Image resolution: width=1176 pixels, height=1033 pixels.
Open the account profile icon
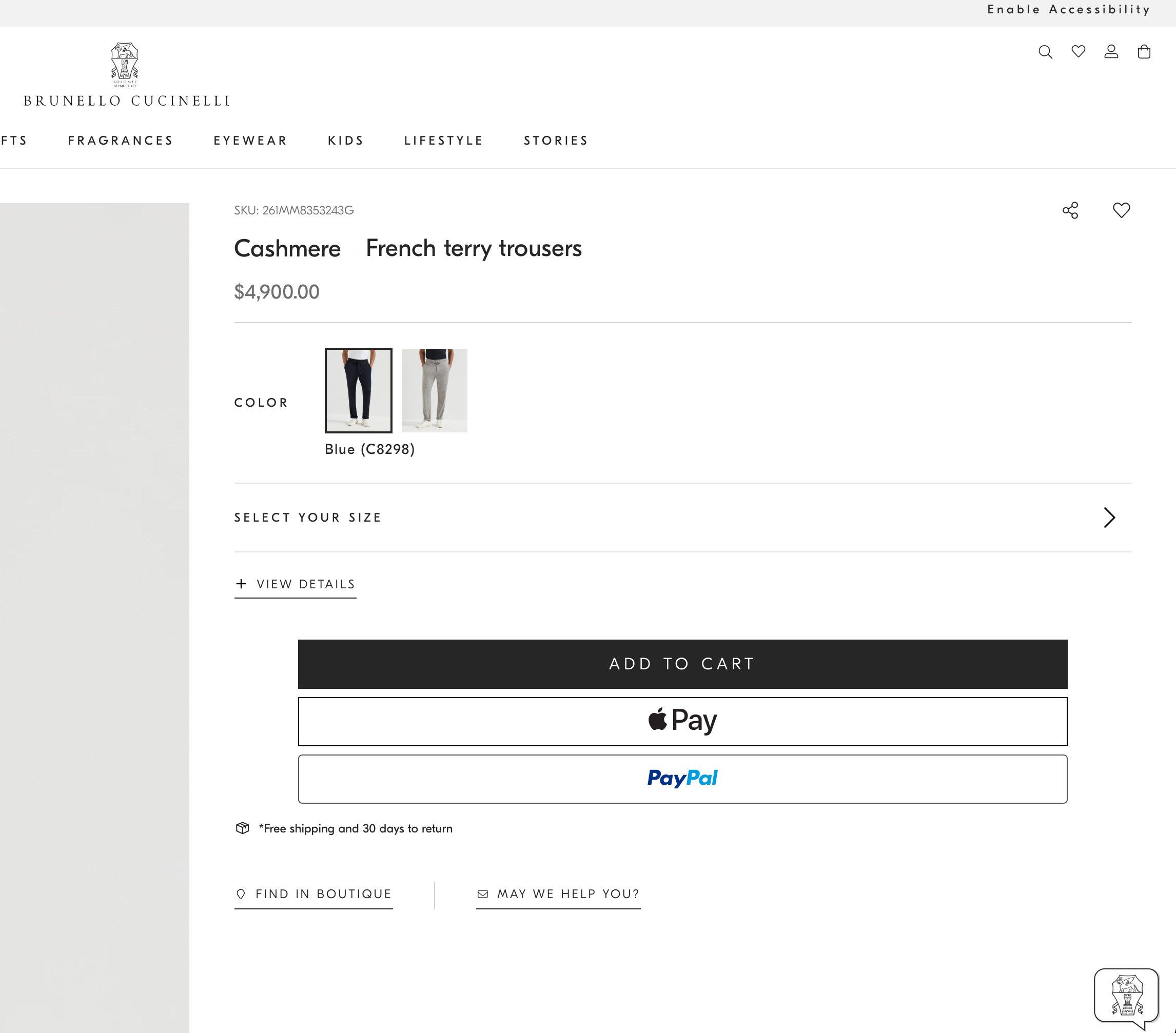[x=1111, y=52]
